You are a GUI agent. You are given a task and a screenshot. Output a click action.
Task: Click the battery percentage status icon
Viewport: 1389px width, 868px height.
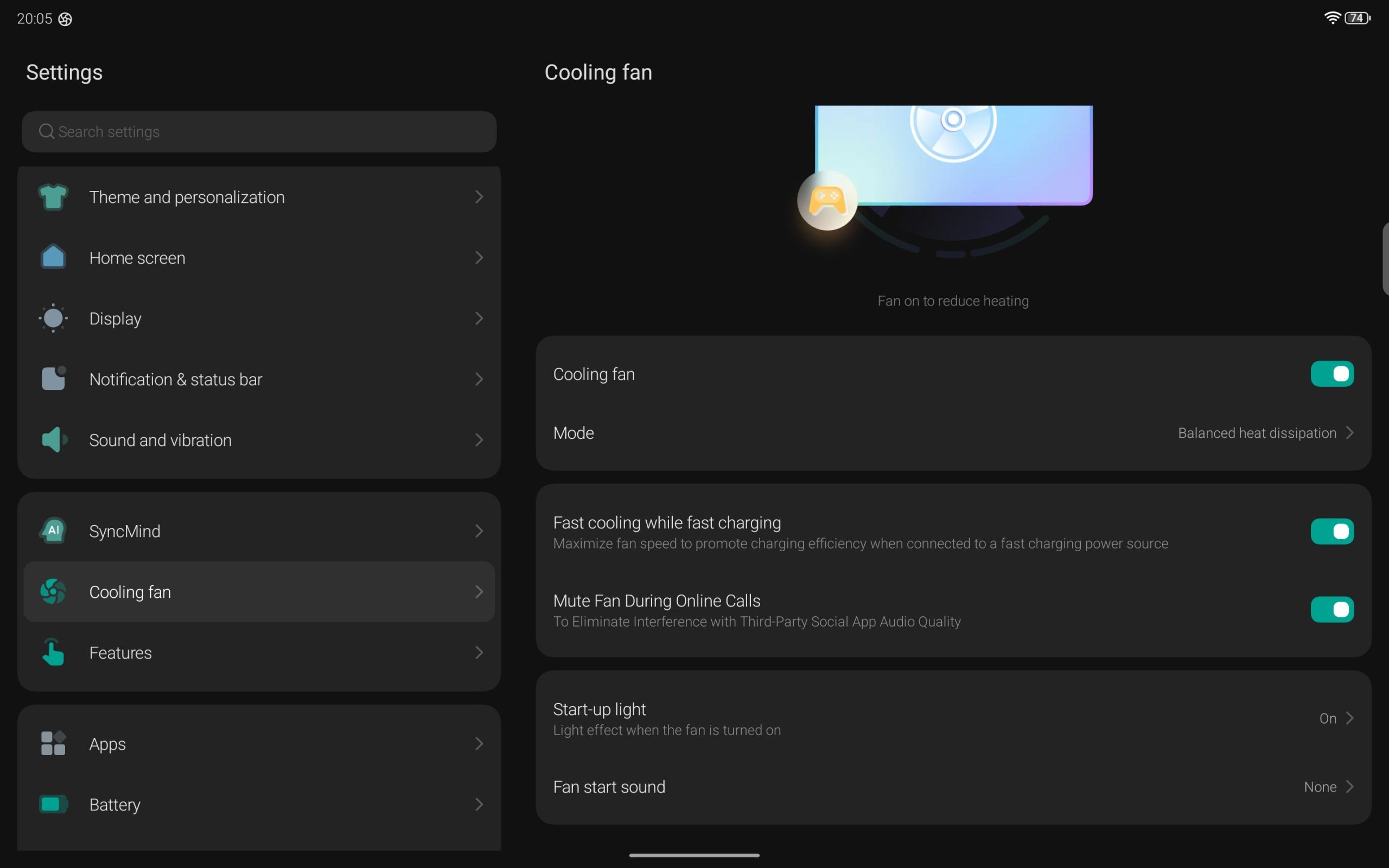(x=1358, y=18)
